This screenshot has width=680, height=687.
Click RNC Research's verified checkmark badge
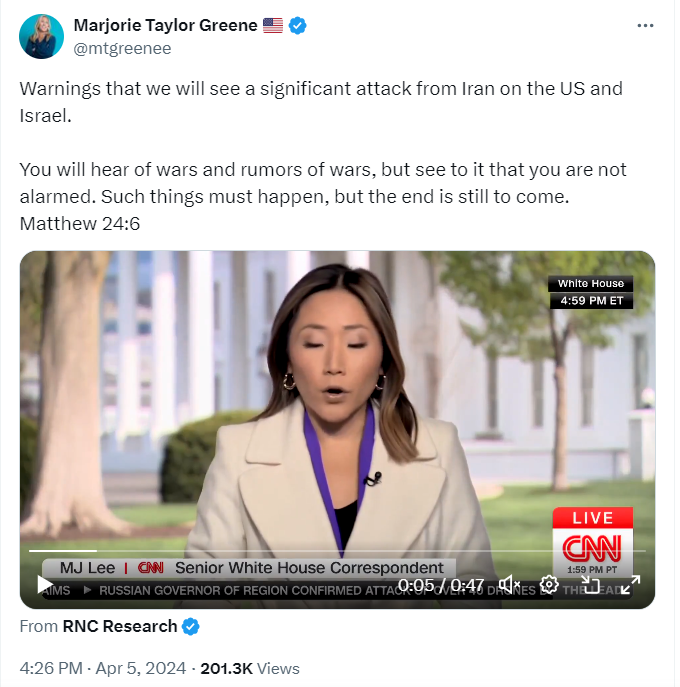tap(191, 626)
